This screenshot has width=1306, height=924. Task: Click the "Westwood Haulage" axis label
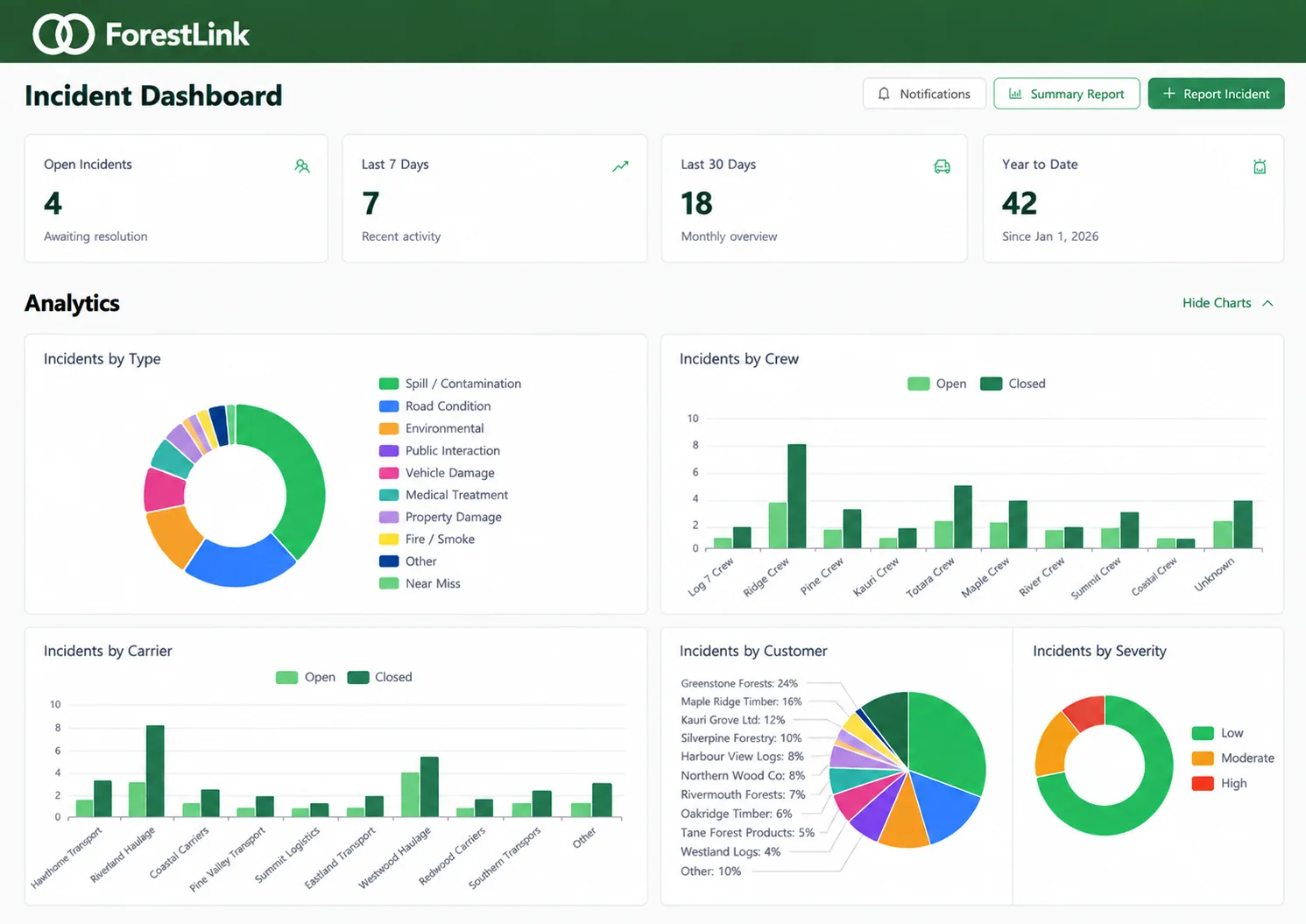point(395,857)
